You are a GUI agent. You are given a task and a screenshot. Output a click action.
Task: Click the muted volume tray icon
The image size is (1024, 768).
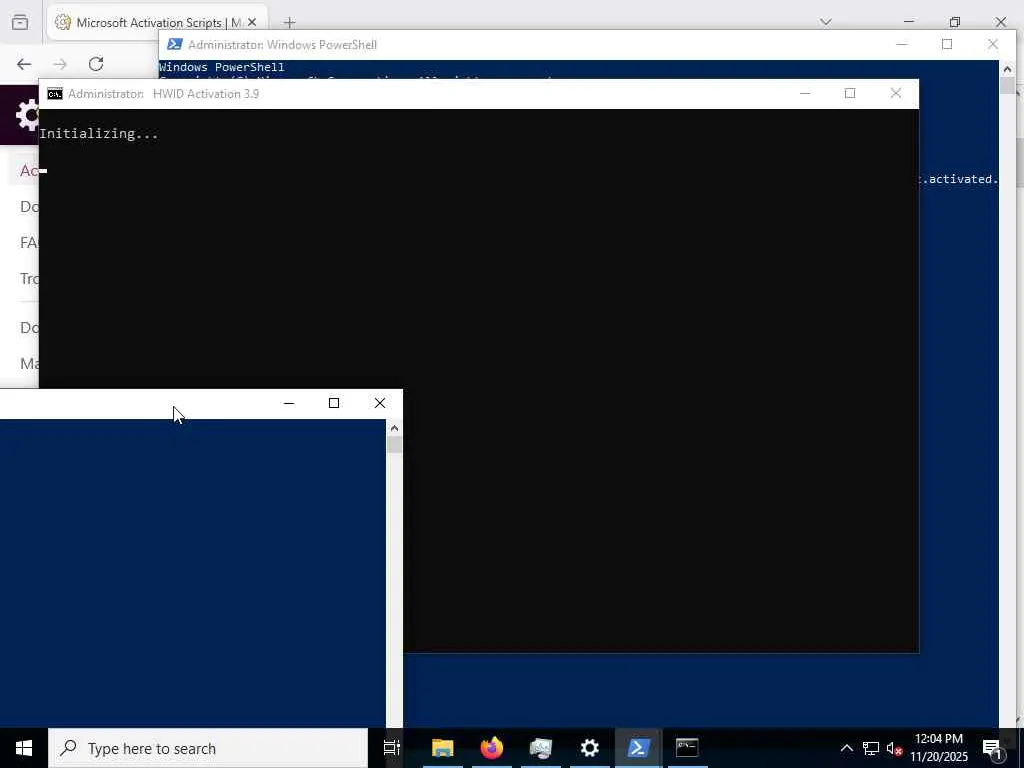click(894, 748)
